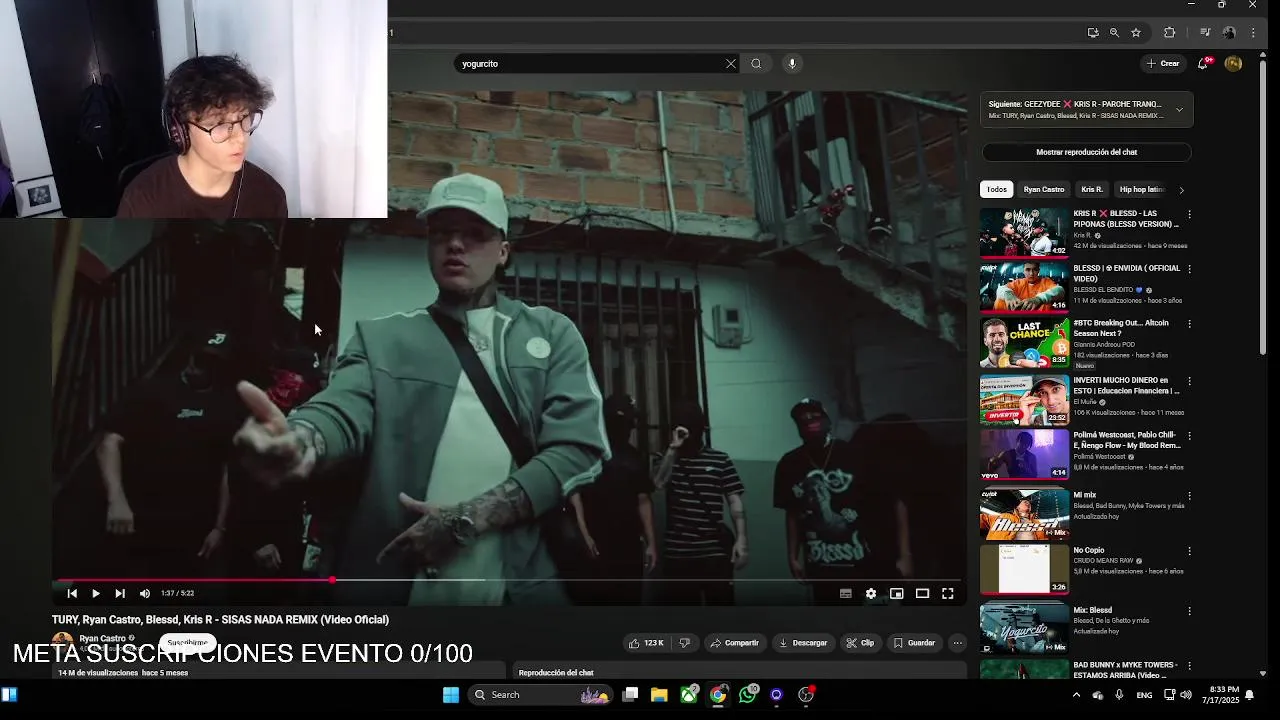This screenshot has width=1280, height=720.
Task: Open File Explorer from the taskbar
Action: pos(659,695)
